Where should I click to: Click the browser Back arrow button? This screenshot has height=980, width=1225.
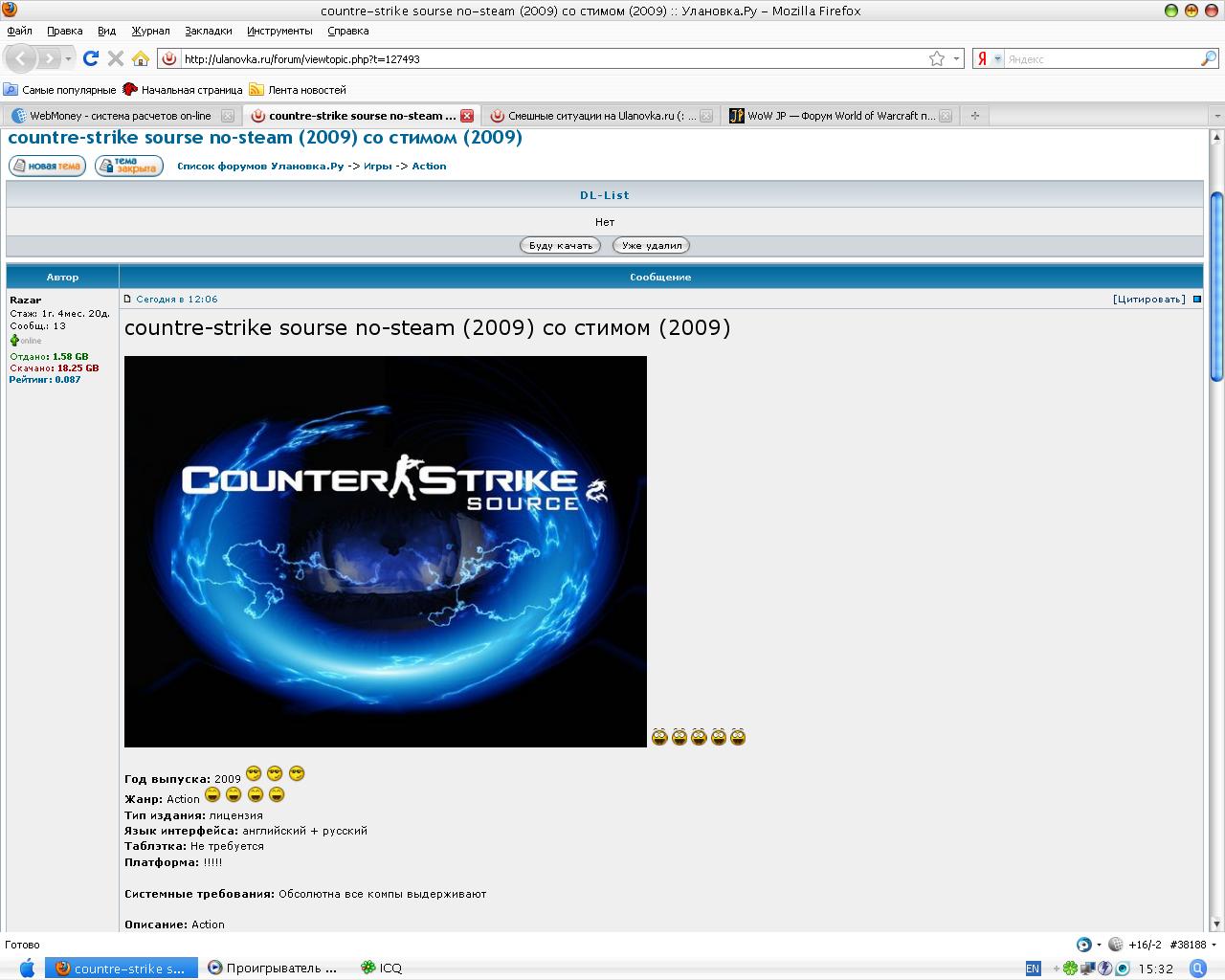pyautogui.click(x=21, y=58)
